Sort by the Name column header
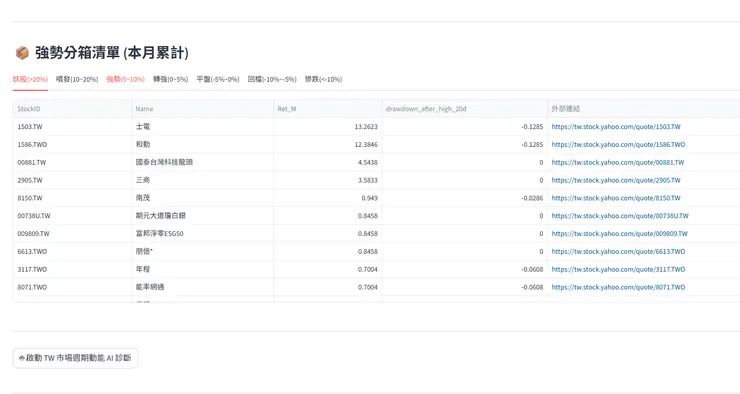The width and height of the screenshot is (740, 394). (202, 109)
